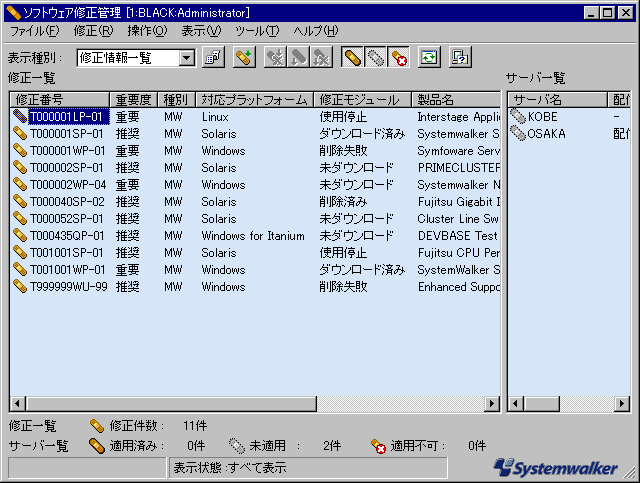Click the 表示状態:すべて表示 status bar field
640x483 pixels.
tap(308, 467)
